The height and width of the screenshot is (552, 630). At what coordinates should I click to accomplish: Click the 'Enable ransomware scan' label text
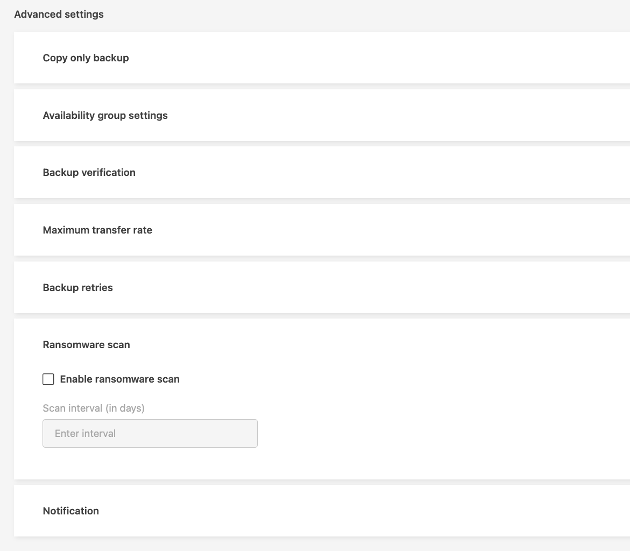click(x=120, y=379)
